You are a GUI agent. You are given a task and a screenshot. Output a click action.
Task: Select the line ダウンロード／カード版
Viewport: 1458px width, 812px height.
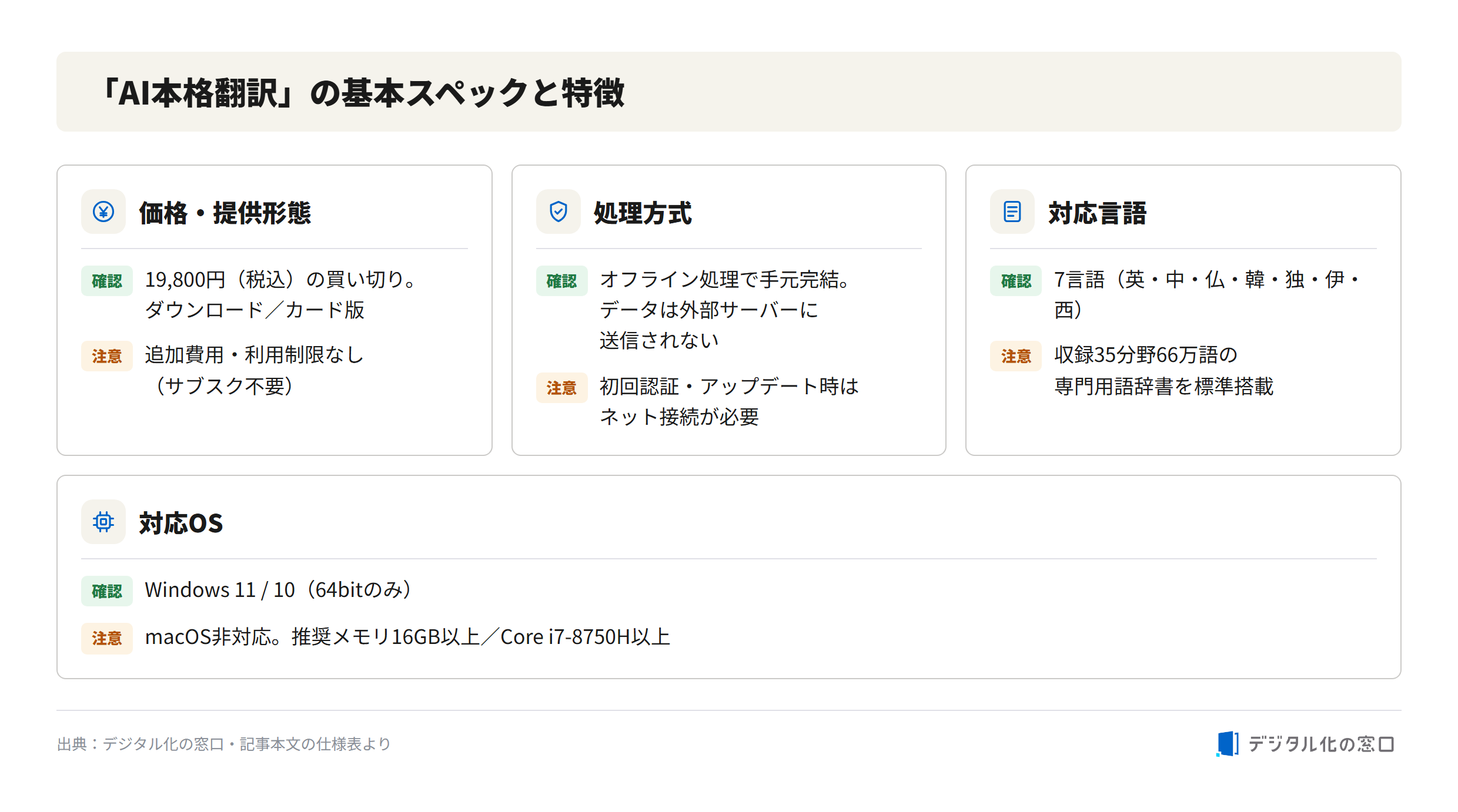[255, 310]
